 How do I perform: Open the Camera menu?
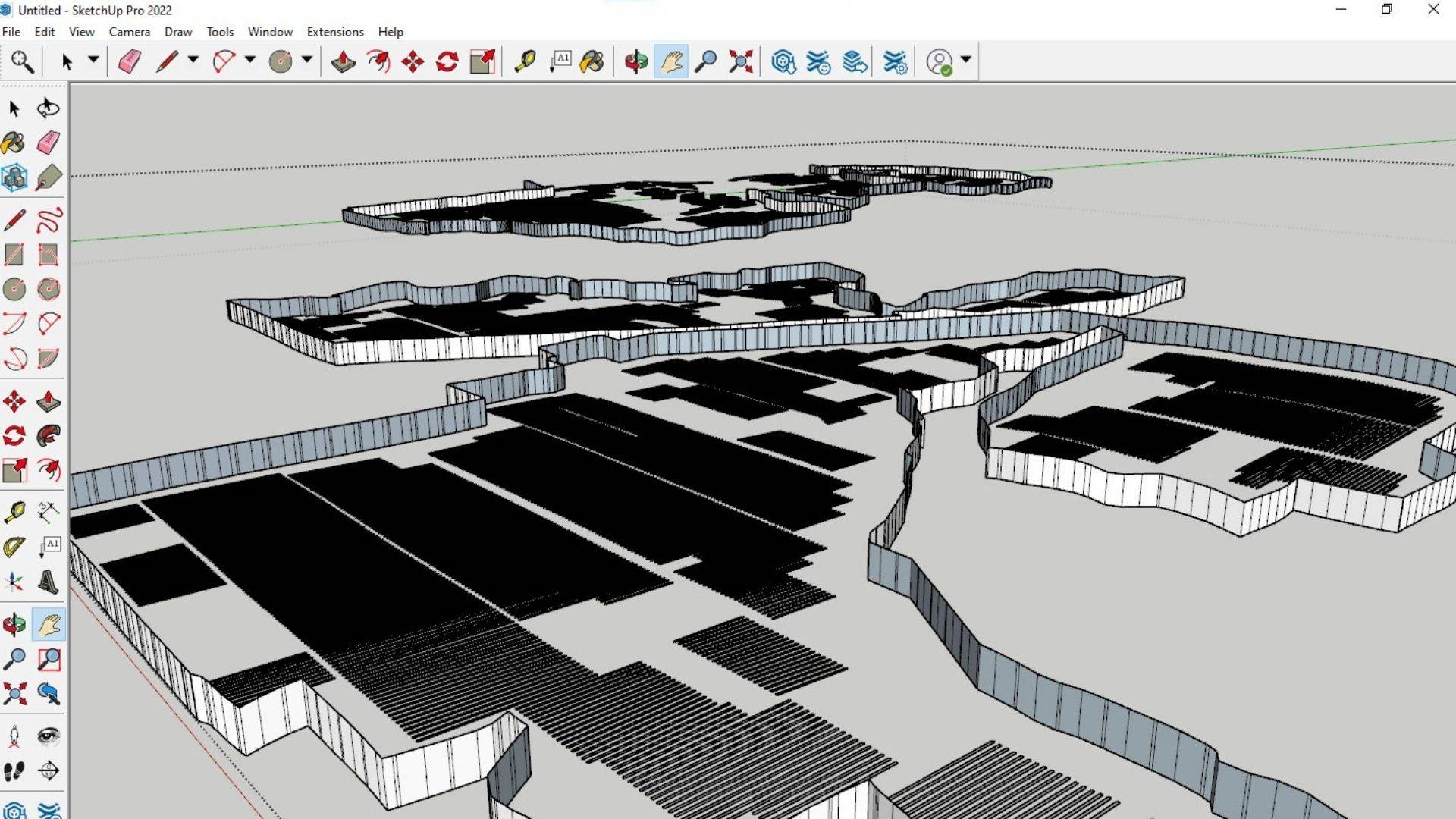(x=129, y=32)
